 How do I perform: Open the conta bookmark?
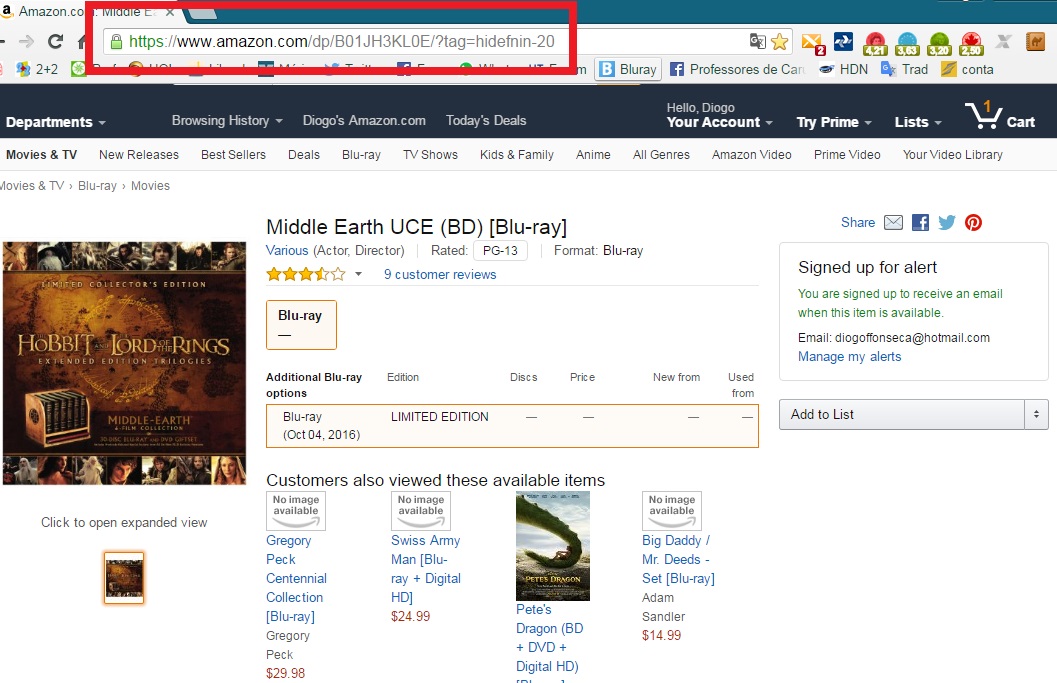coord(967,69)
